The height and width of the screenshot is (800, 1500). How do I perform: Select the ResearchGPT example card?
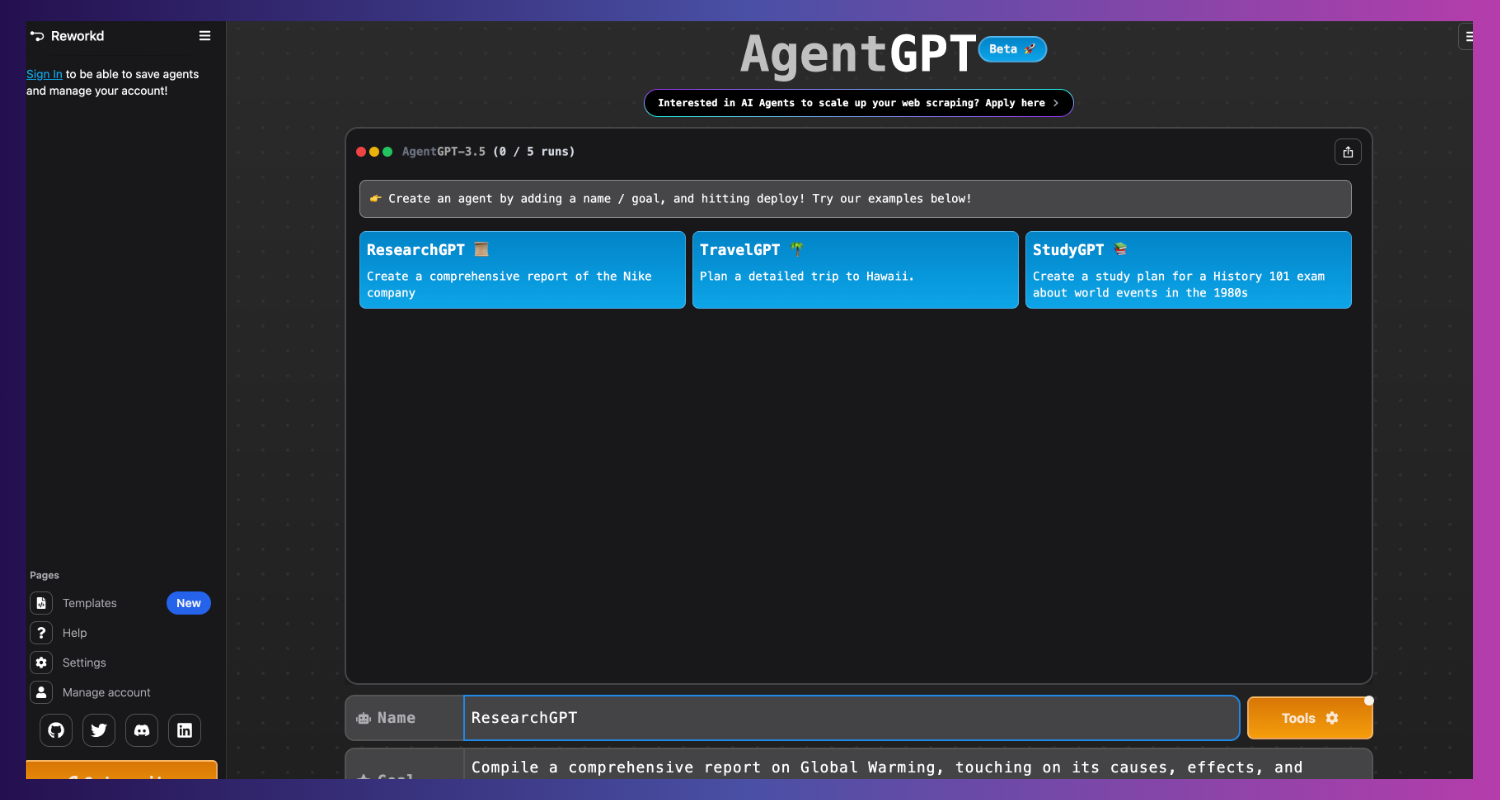click(522, 270)
